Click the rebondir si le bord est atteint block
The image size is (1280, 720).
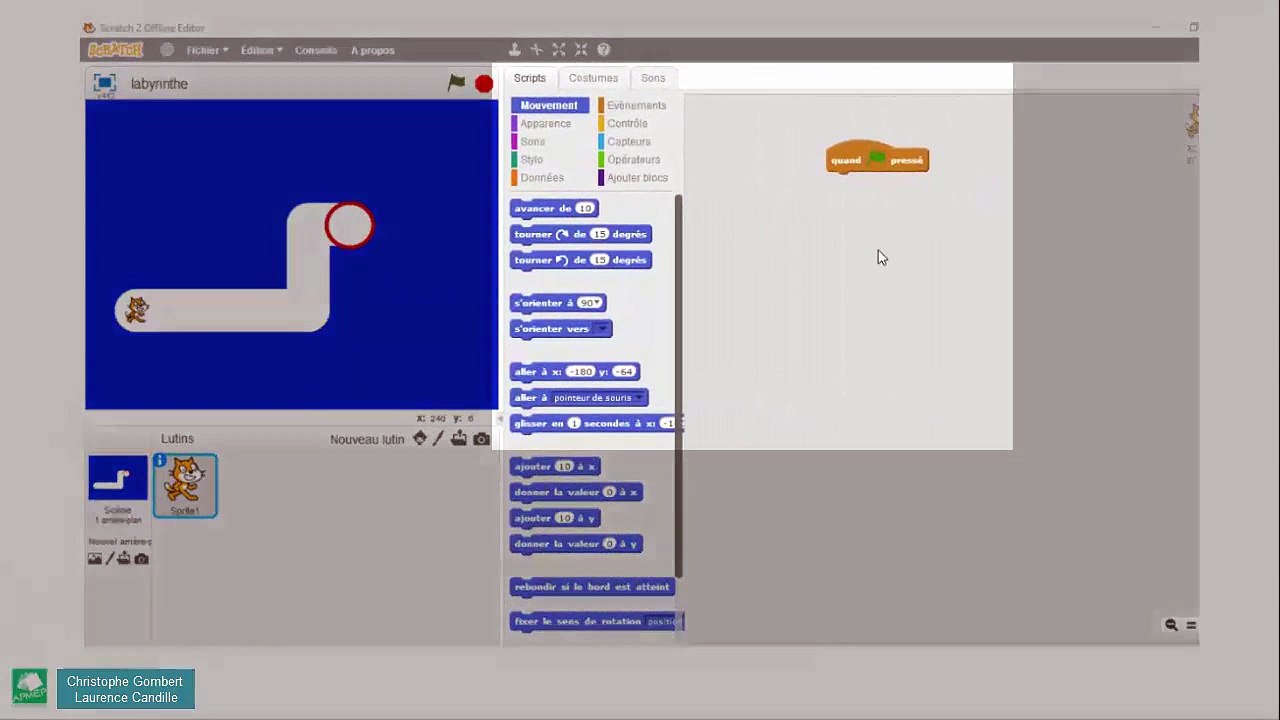(592, 587)
